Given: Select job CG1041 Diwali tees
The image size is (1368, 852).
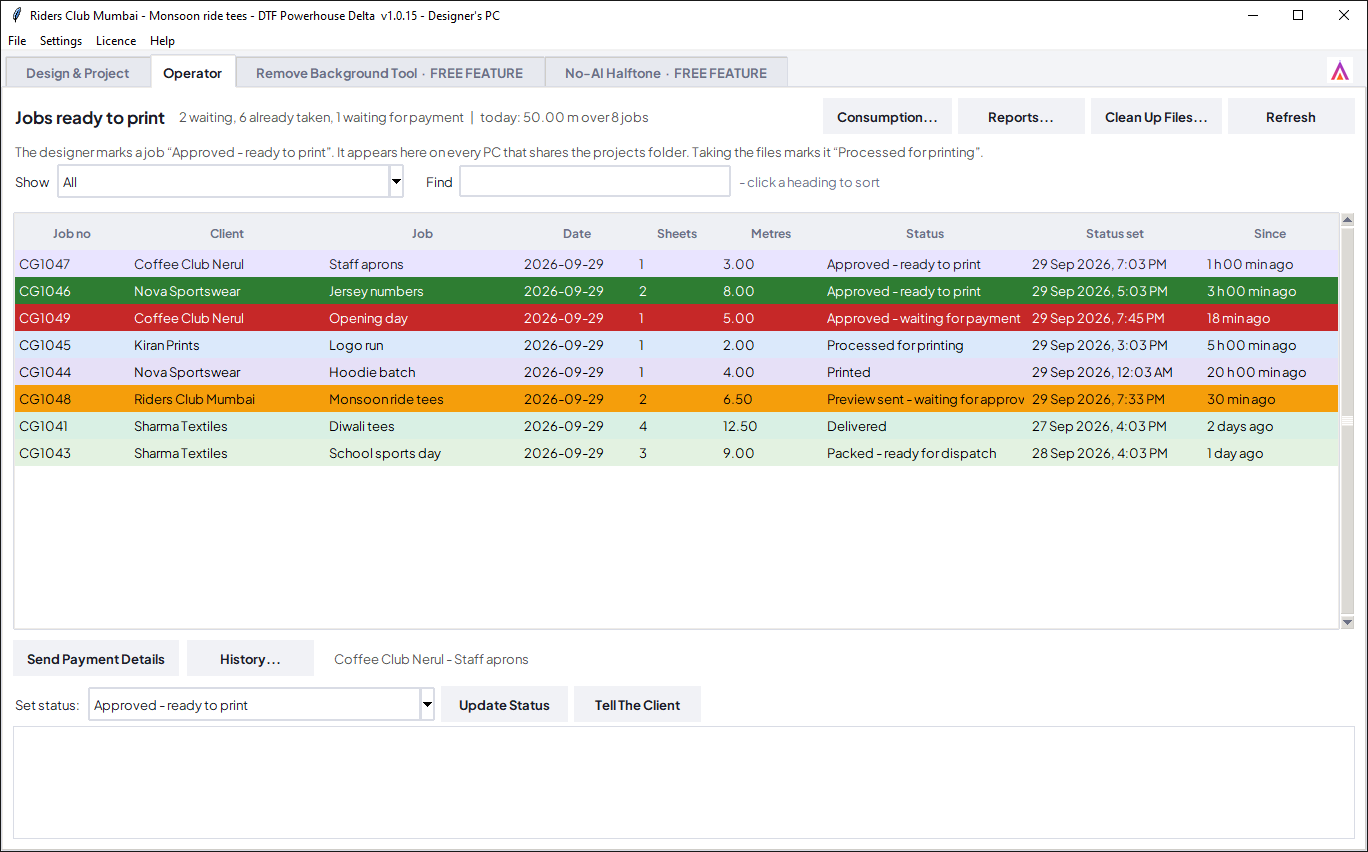Looking at the screenshot, I should (x=677, y=427).
